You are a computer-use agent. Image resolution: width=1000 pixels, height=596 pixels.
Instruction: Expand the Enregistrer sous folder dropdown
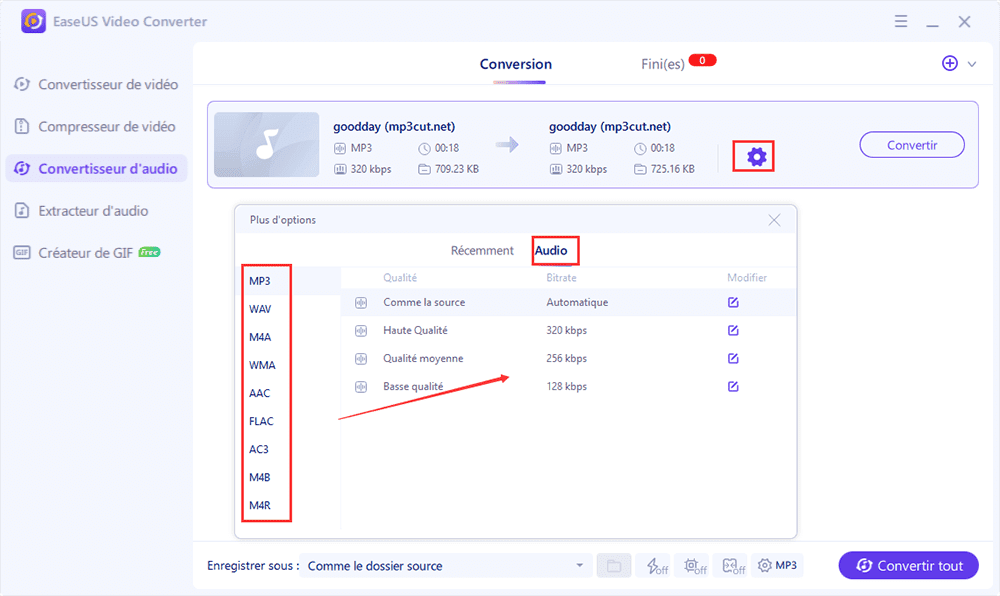[x=579, y=566]
